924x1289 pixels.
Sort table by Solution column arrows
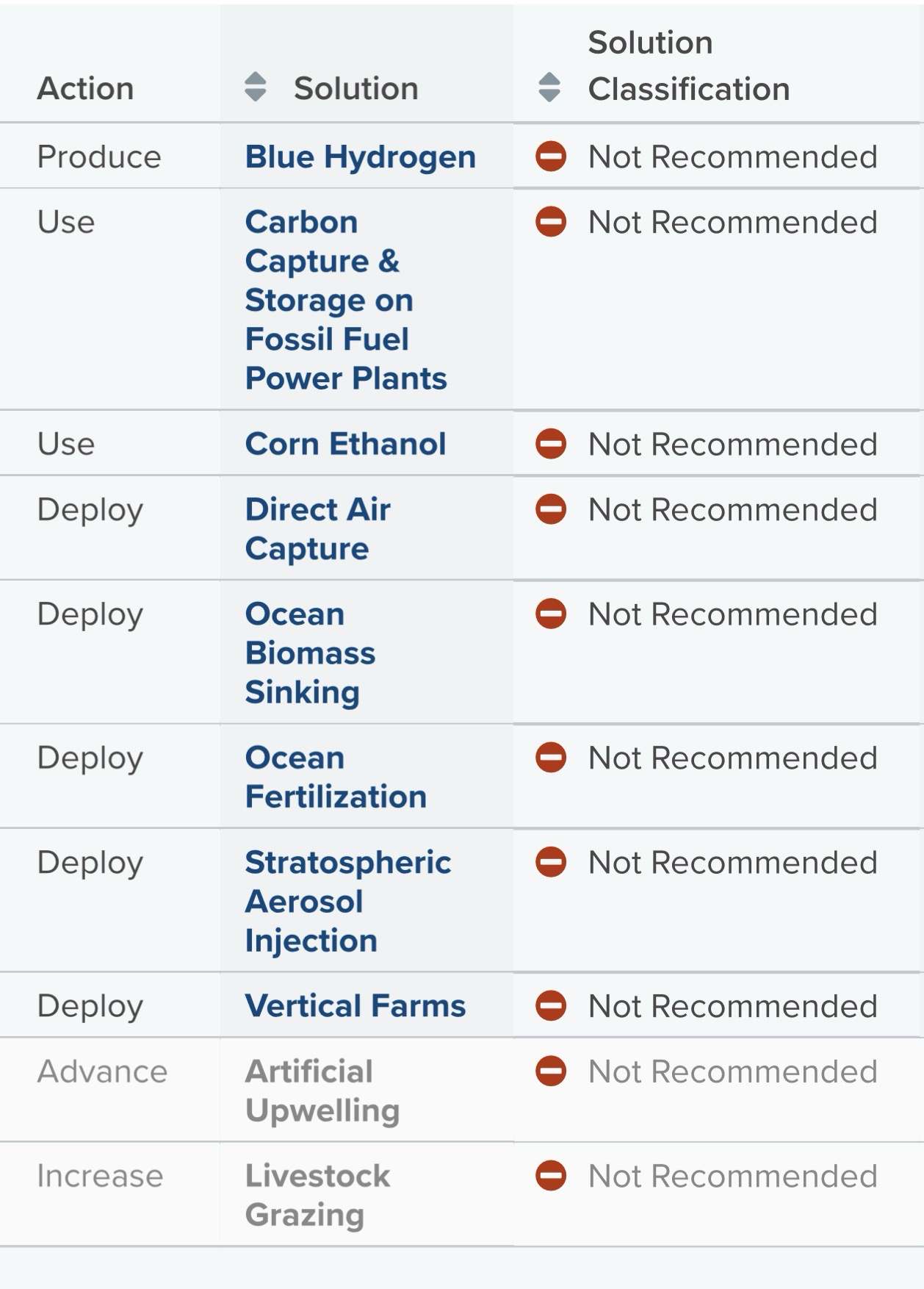click(255, 87)
